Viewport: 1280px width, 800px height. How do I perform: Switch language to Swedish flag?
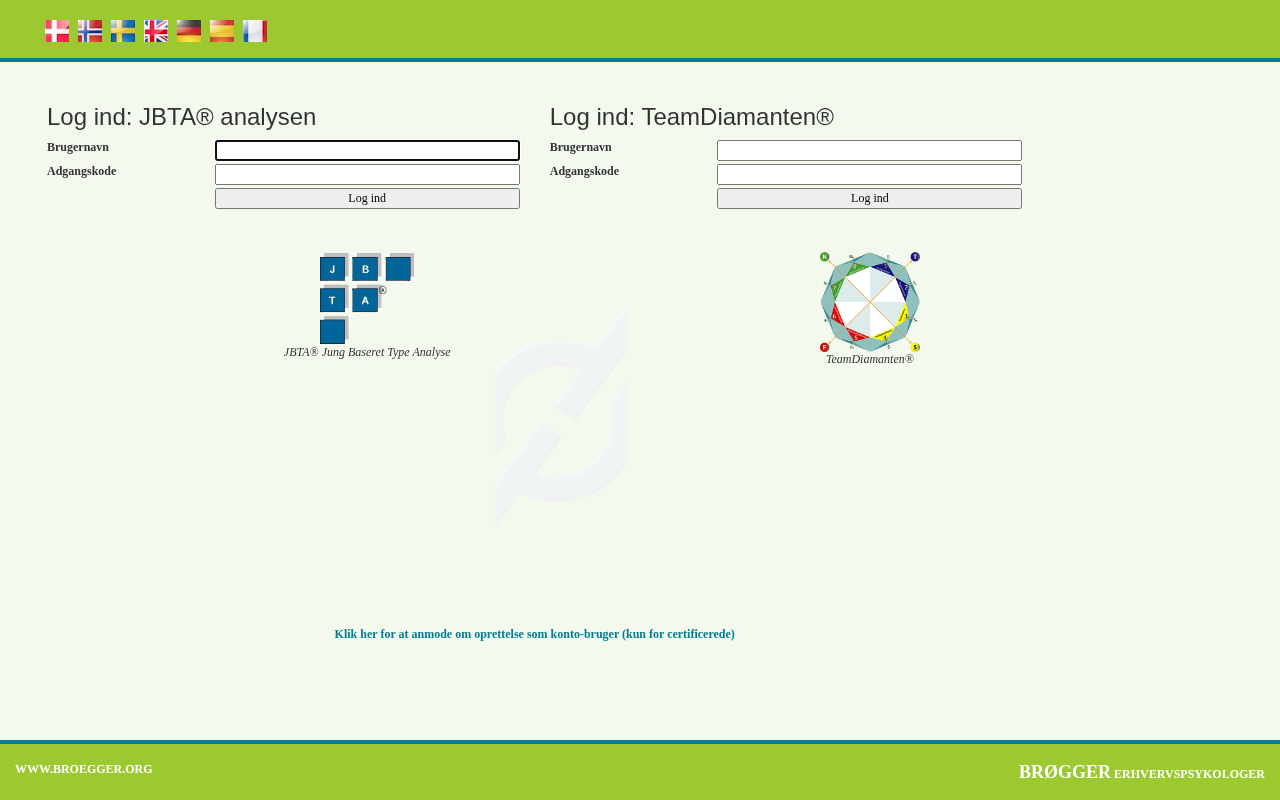click(x=123, y=31)
